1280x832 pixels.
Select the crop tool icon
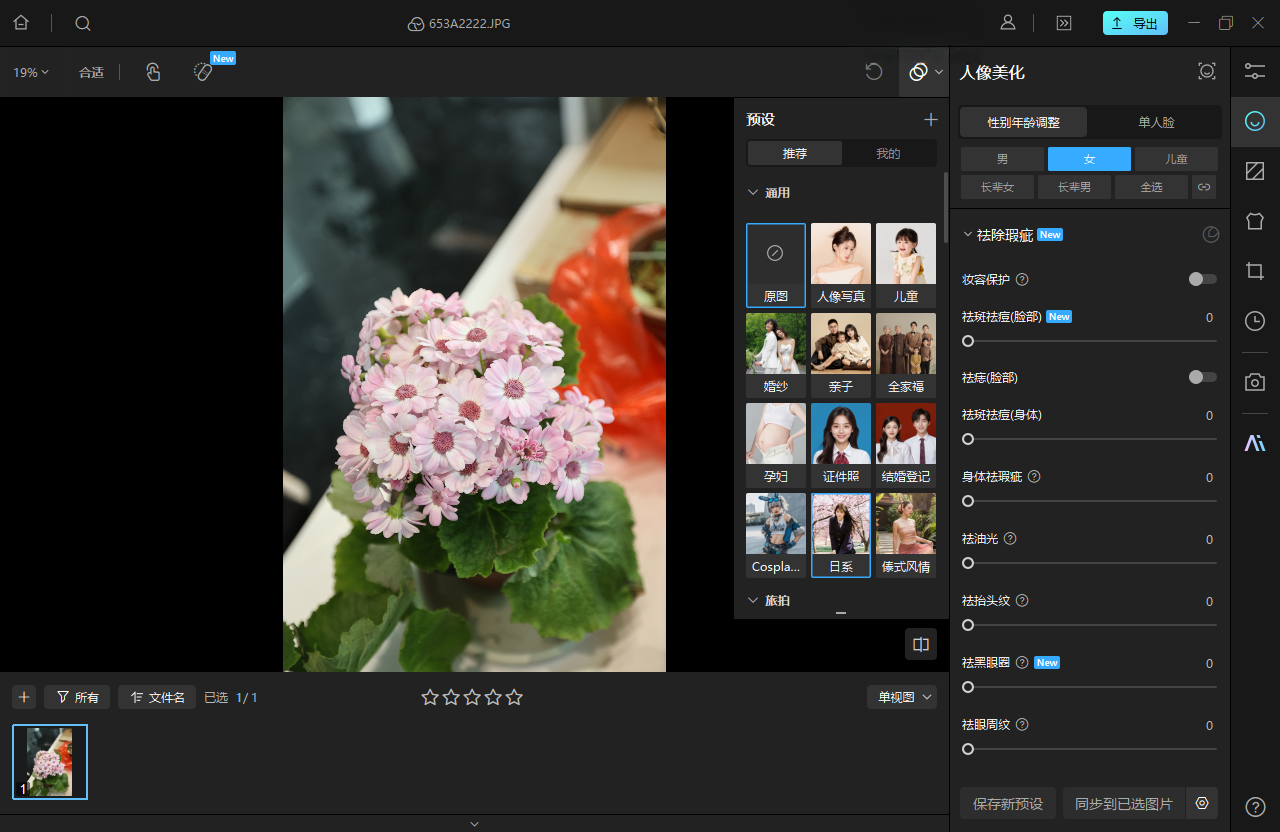[1254, 271]
